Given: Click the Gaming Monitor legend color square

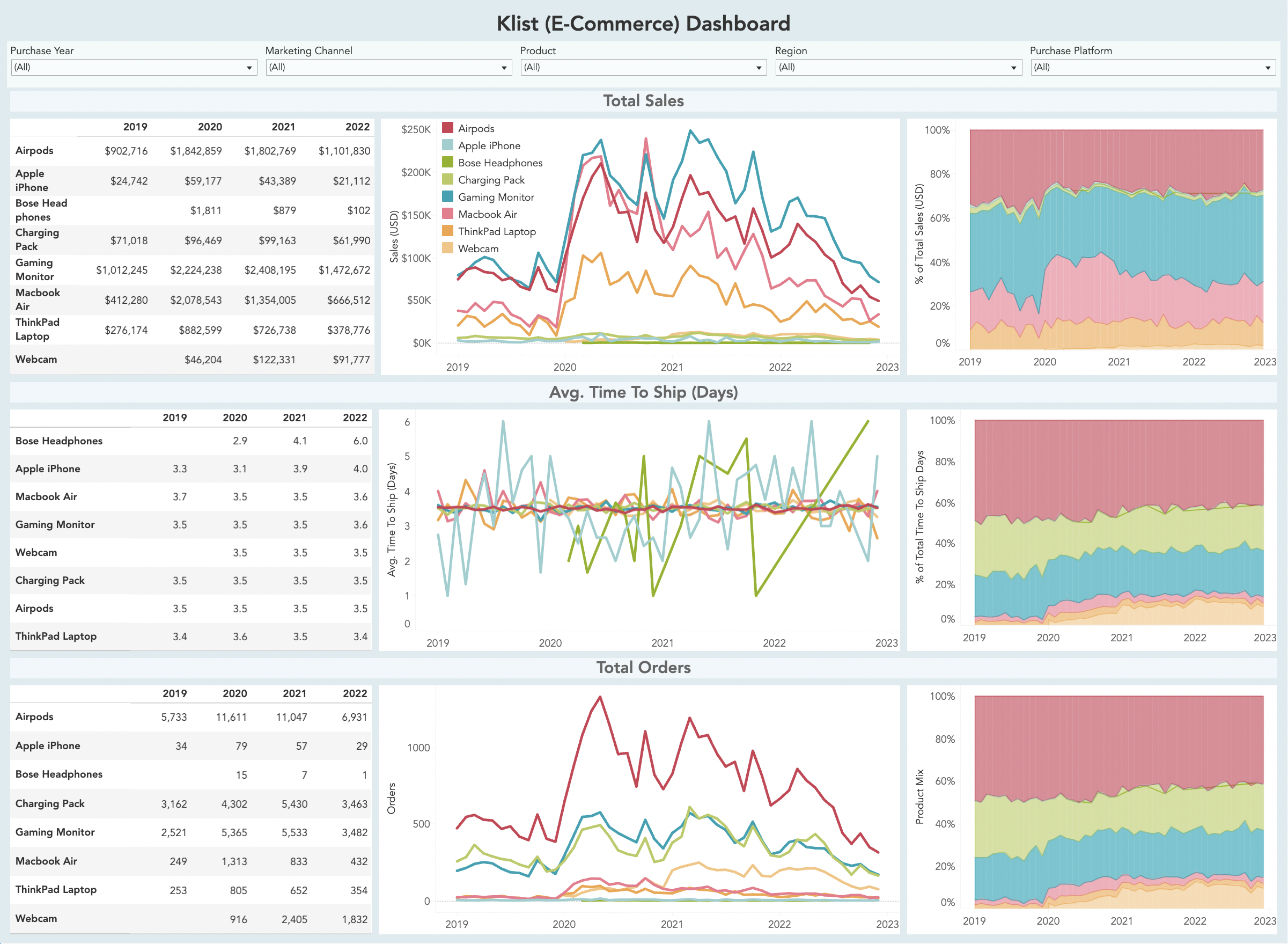Looking at the screenshot, I should 448,197.
